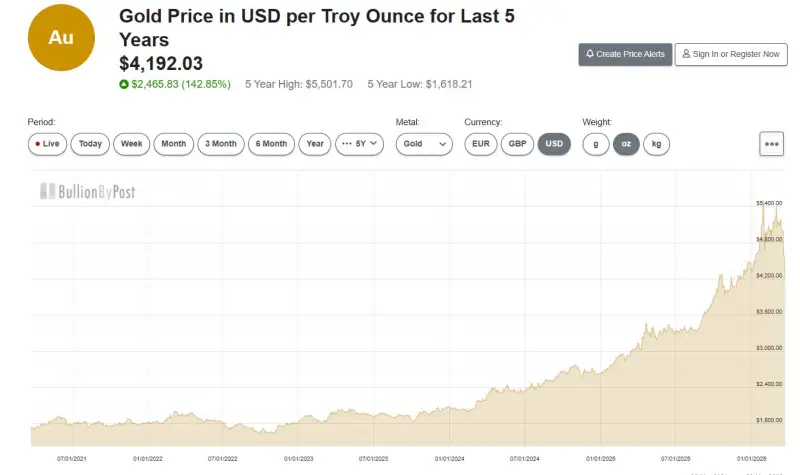This screenshot has width=800, height=475.
Task: Show 3 Month period chart
Action: click(221, 144)
